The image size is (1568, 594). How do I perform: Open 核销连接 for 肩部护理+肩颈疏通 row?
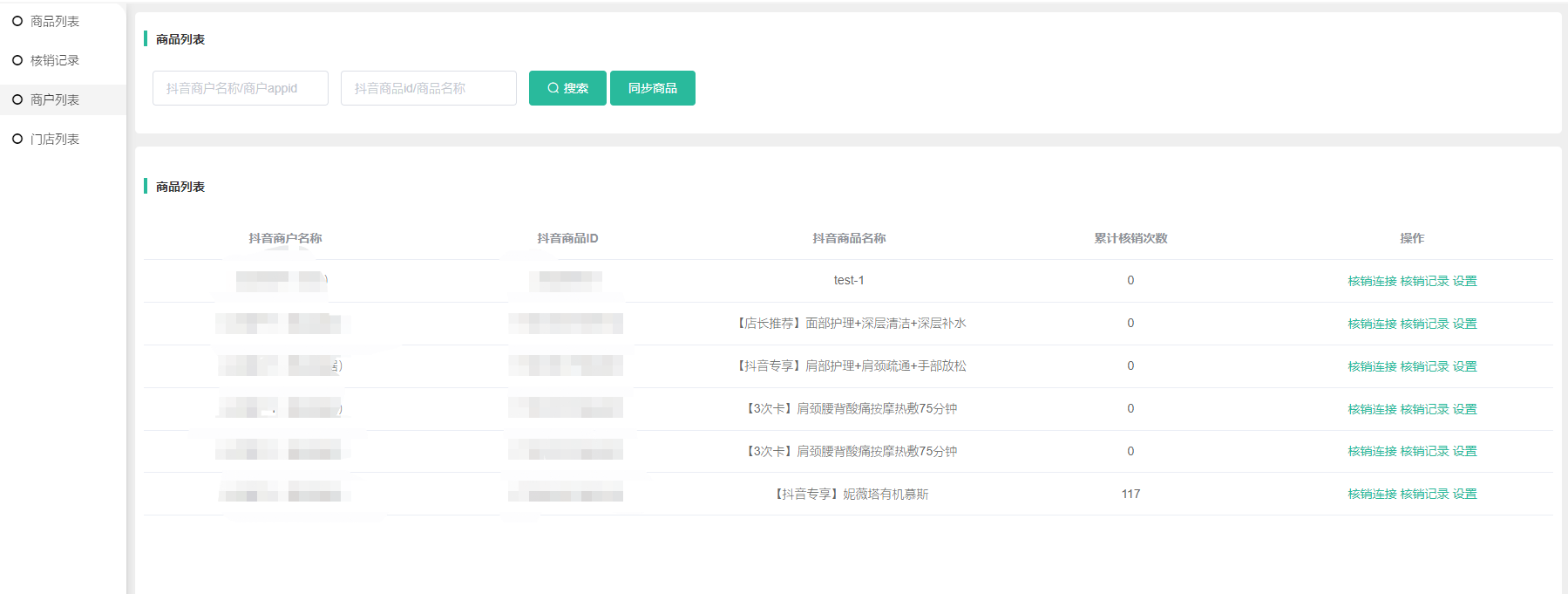(1372, 366)
